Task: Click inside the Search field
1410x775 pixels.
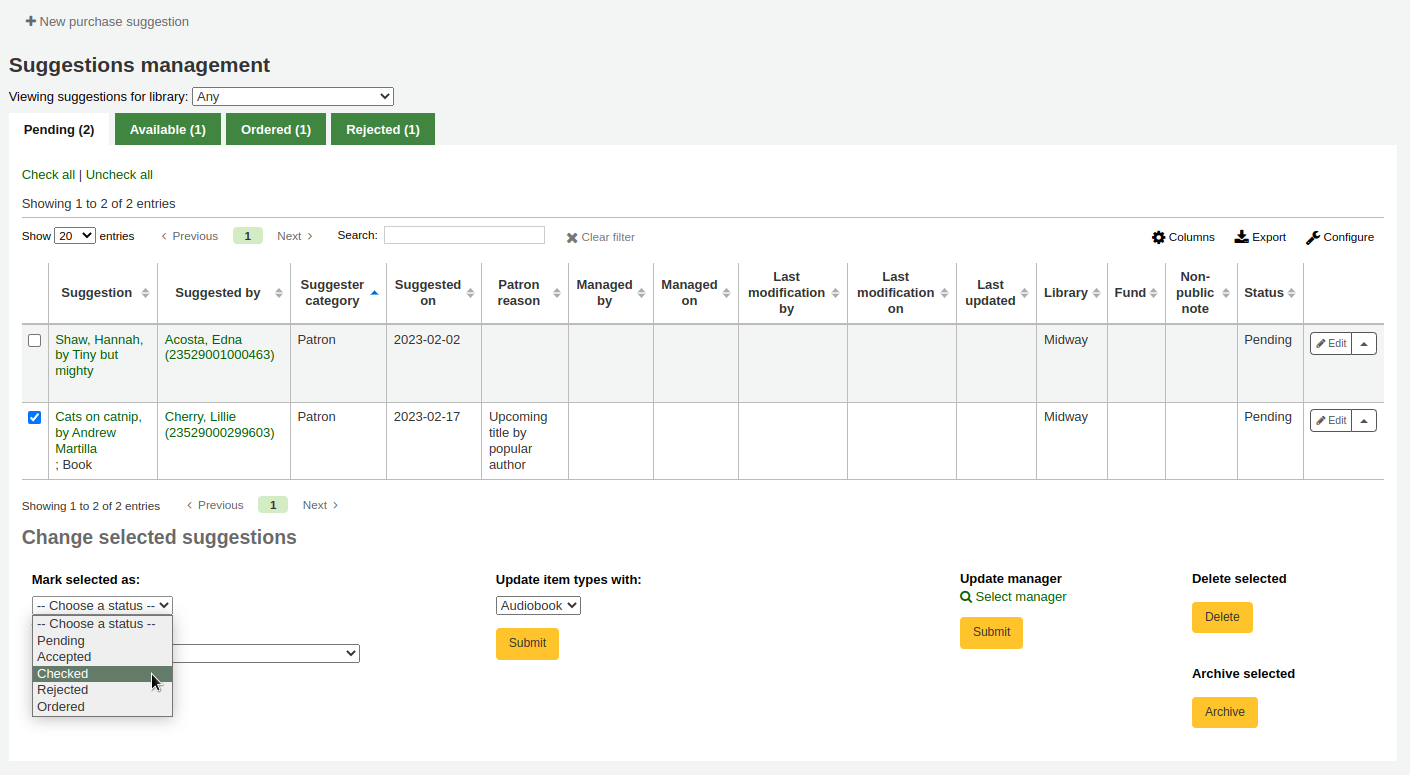Action: pyautogui.click(x=464, y=234)
